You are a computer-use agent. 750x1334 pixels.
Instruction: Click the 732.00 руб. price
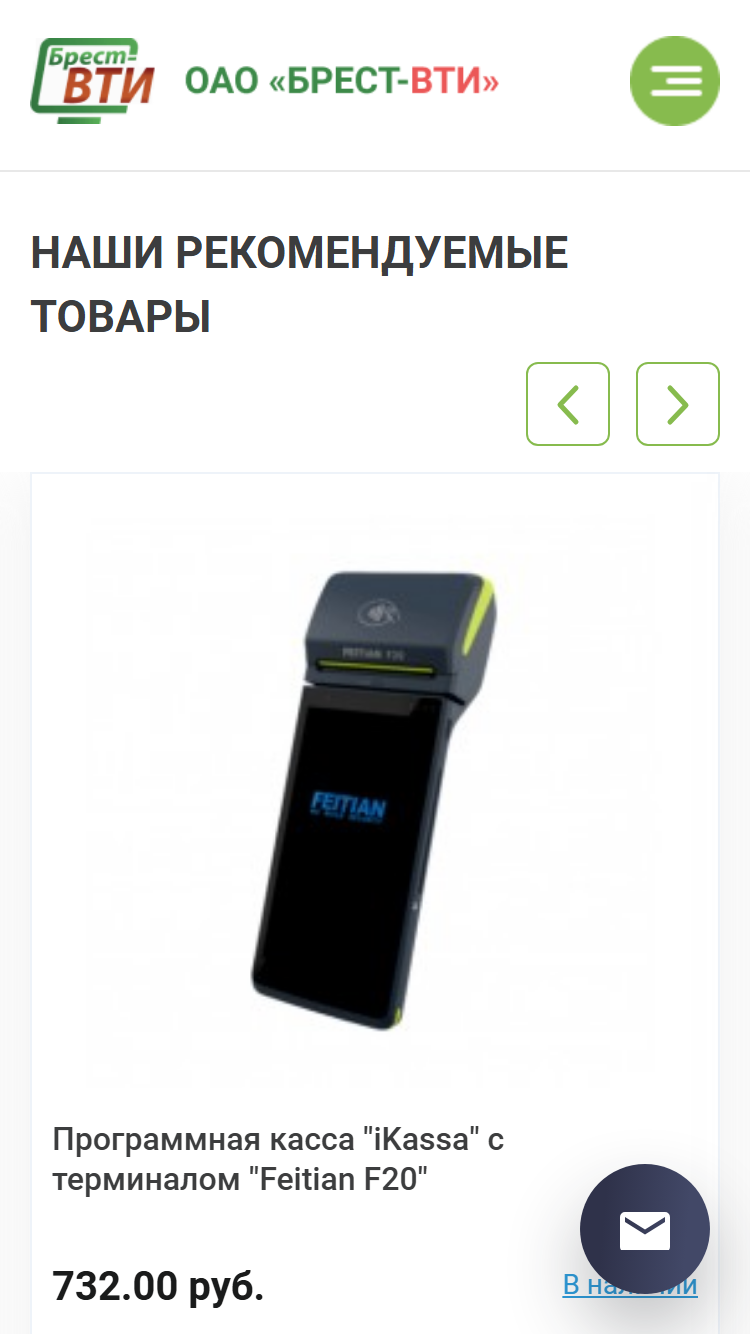pyautogui.click(x=158, y=1285)
